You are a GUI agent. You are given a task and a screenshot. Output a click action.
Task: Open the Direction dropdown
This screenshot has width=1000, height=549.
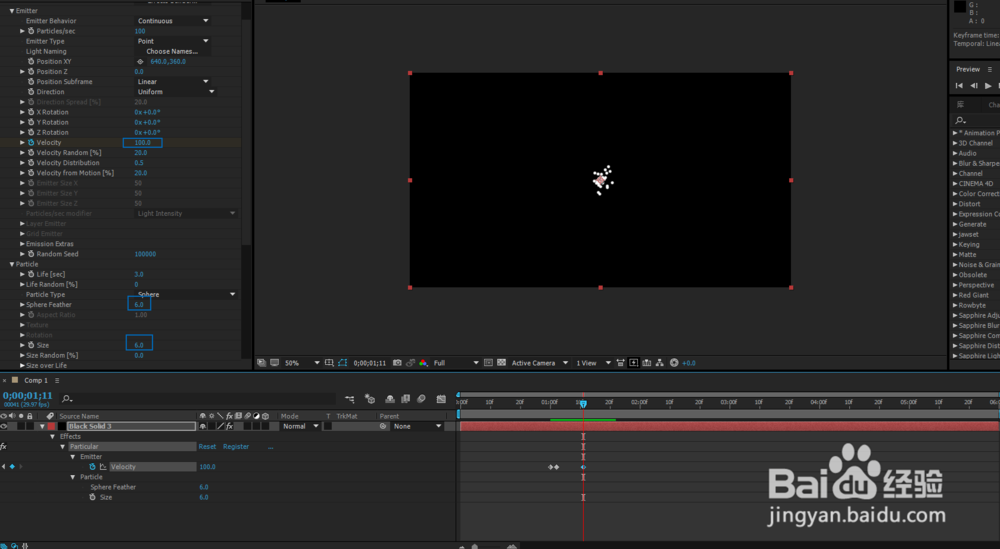[176, 92]
